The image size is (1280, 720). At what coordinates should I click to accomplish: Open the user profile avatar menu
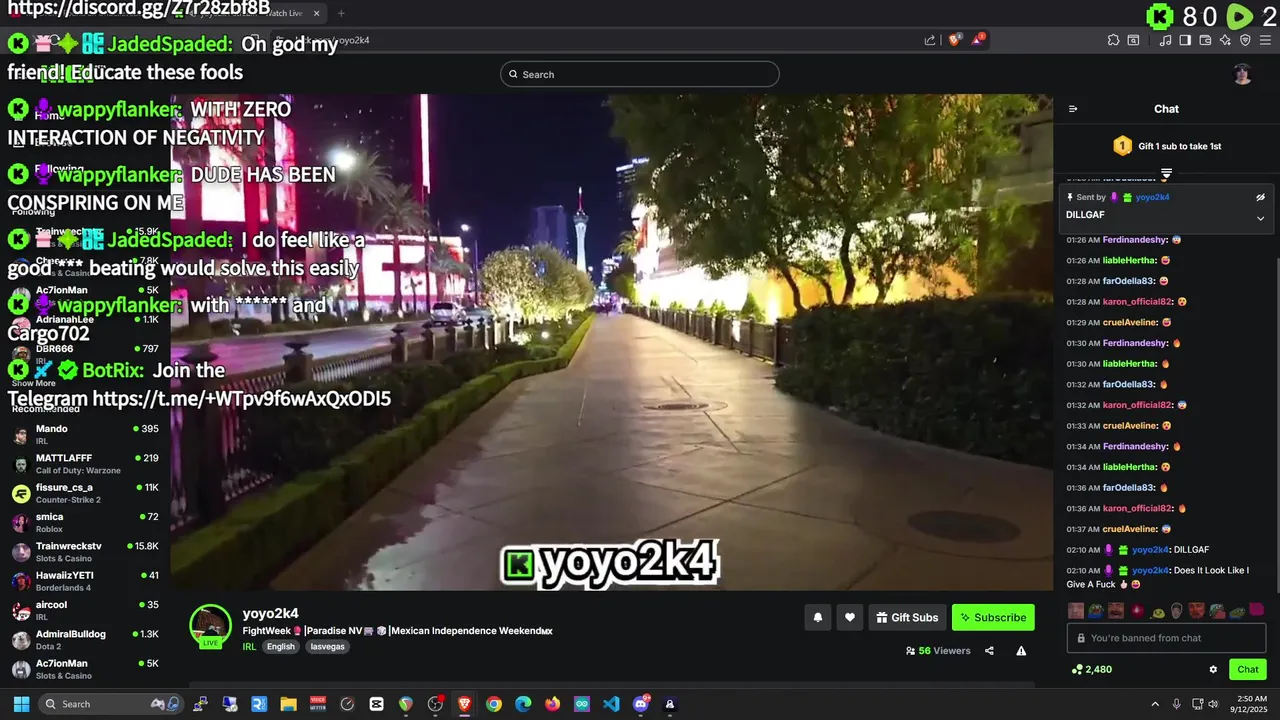point(1242,74)
